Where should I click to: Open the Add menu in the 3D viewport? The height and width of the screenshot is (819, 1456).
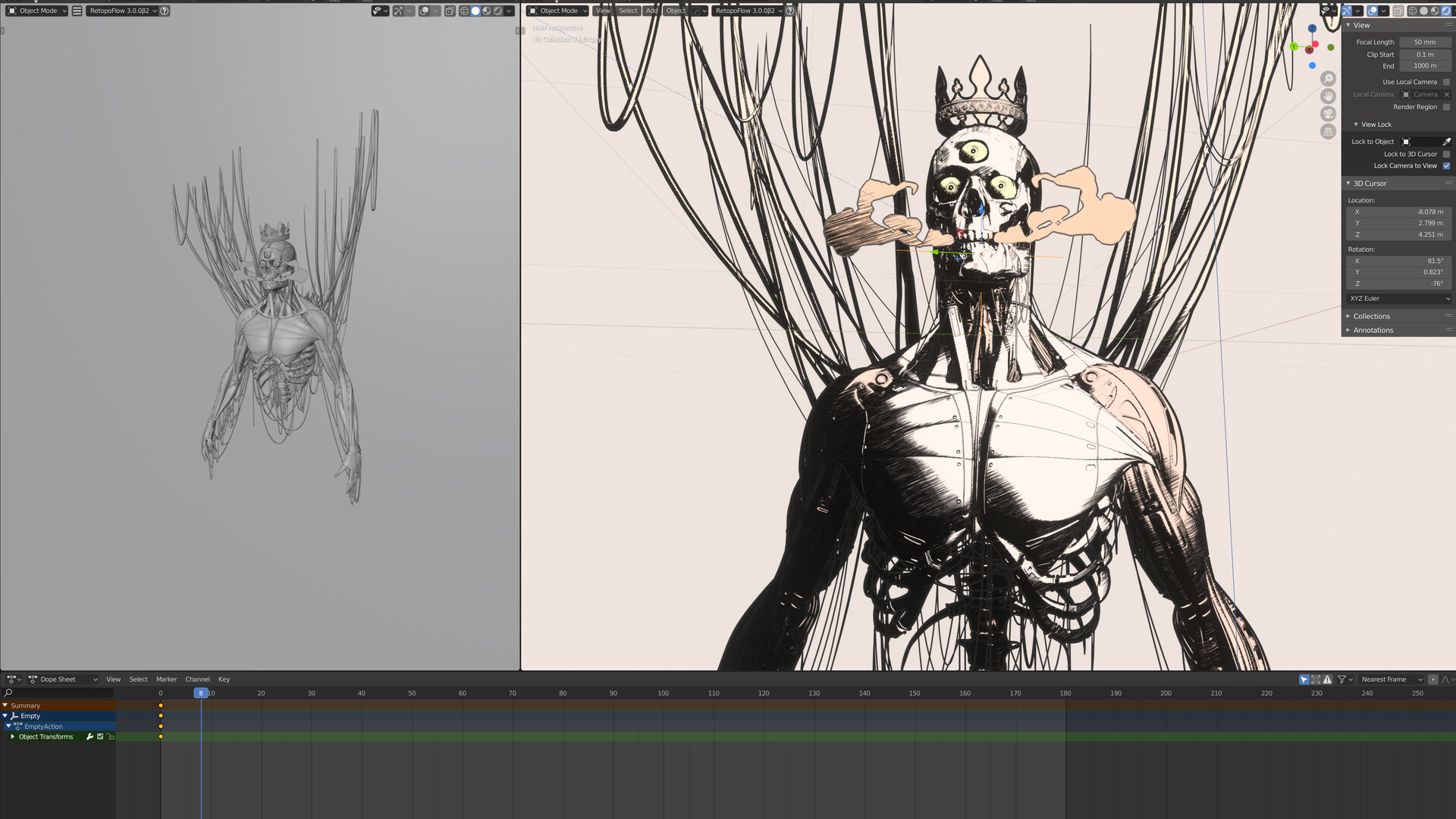click(x=651, y=11)
